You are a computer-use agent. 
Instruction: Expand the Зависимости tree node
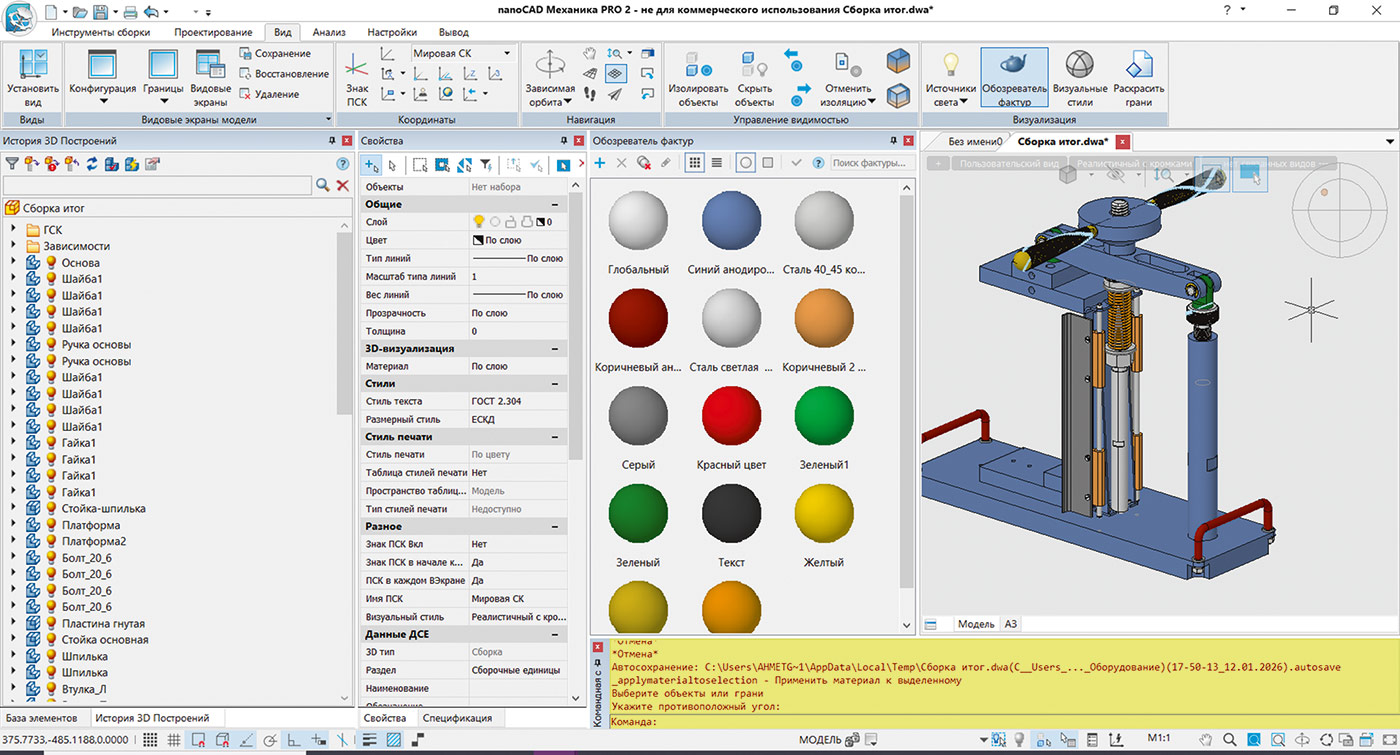tap(13, 246)
